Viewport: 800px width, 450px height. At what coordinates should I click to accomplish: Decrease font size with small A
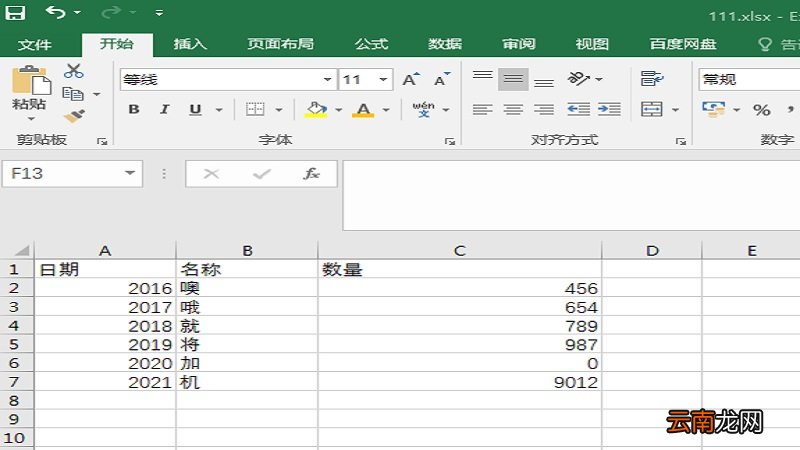pos(441,80)
